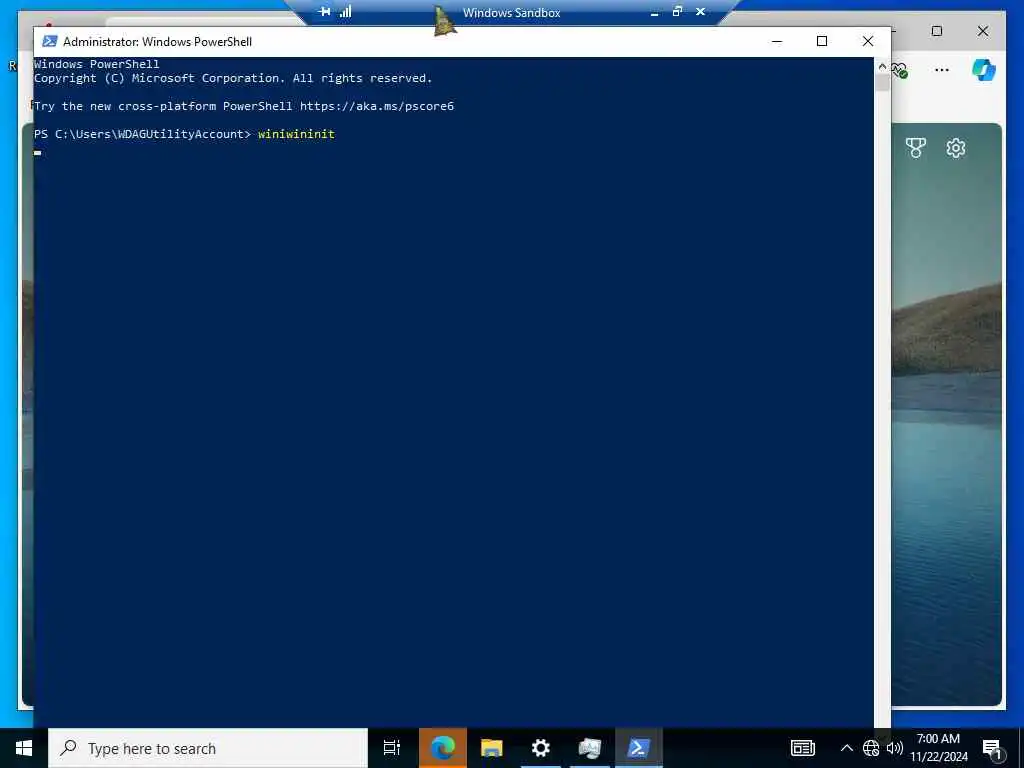The height and width of the screenshot is (768, 1024).
Task: Select the PowerShell taskbar icon
Action: 639,748
